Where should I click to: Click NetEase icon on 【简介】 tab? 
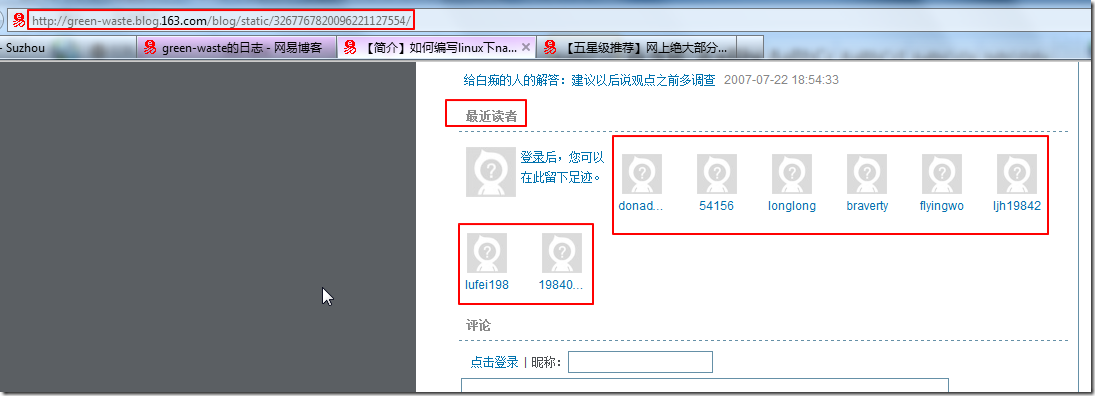pyautogui.click(x=351, y=47)
